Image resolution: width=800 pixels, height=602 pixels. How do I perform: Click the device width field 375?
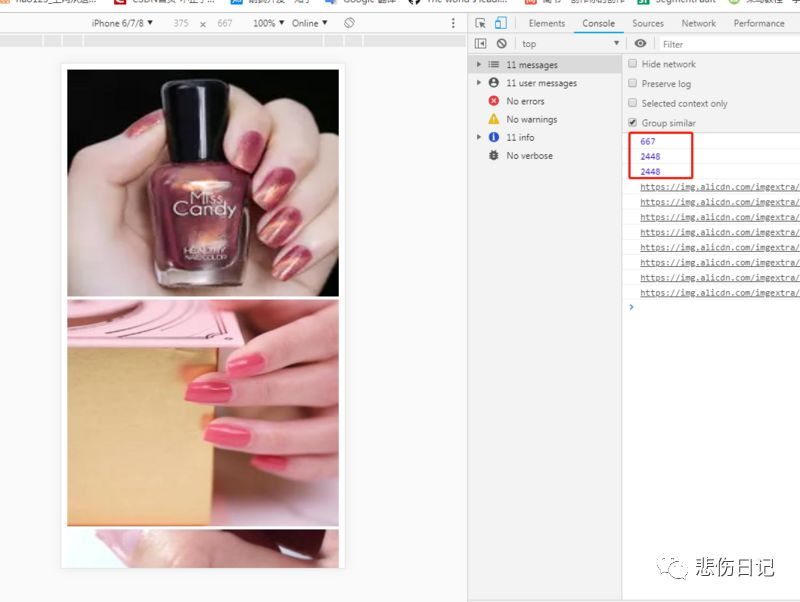181,23
